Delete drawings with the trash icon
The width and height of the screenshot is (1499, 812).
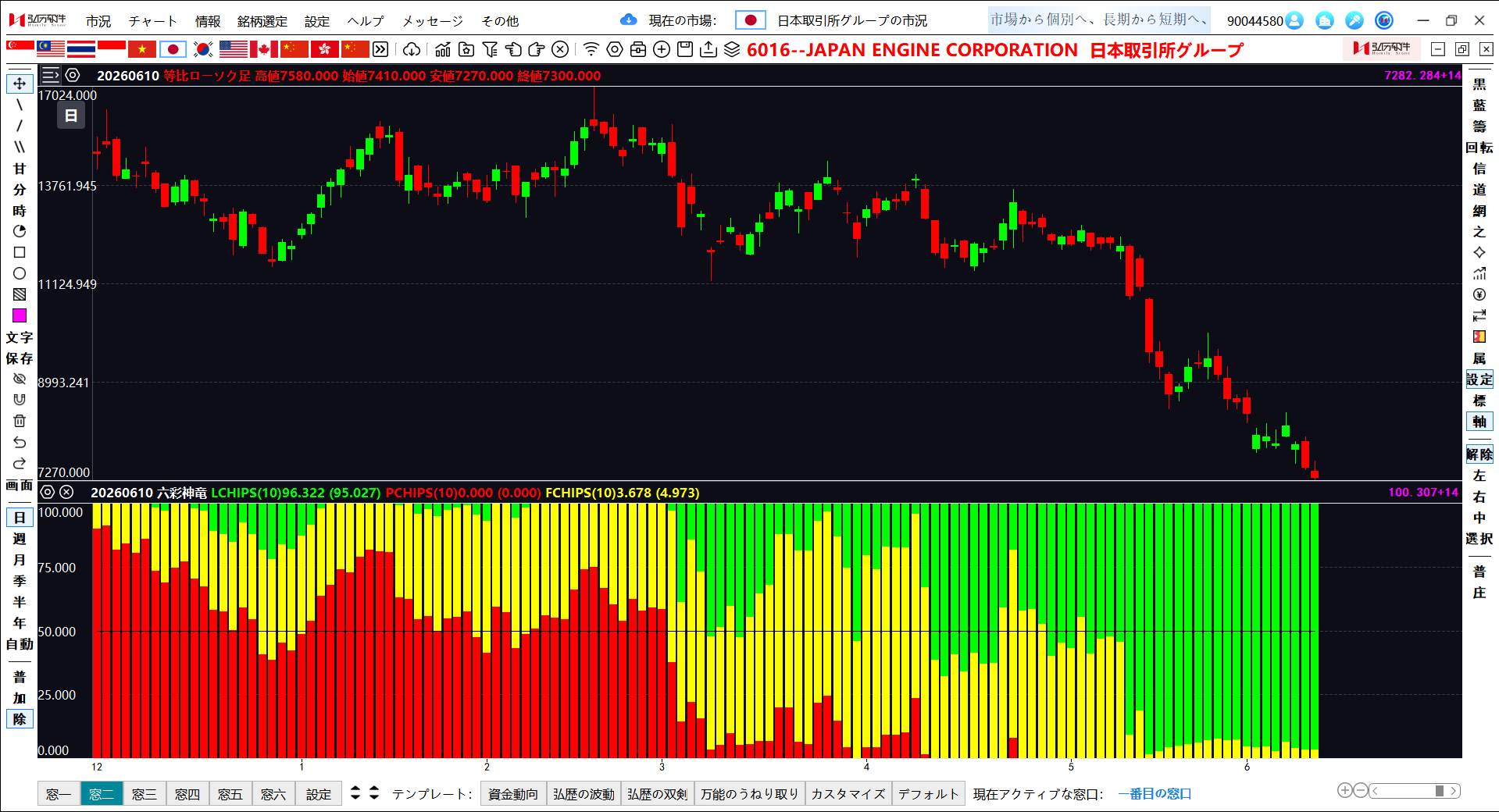pyautogui.click(x=20, y=421)
